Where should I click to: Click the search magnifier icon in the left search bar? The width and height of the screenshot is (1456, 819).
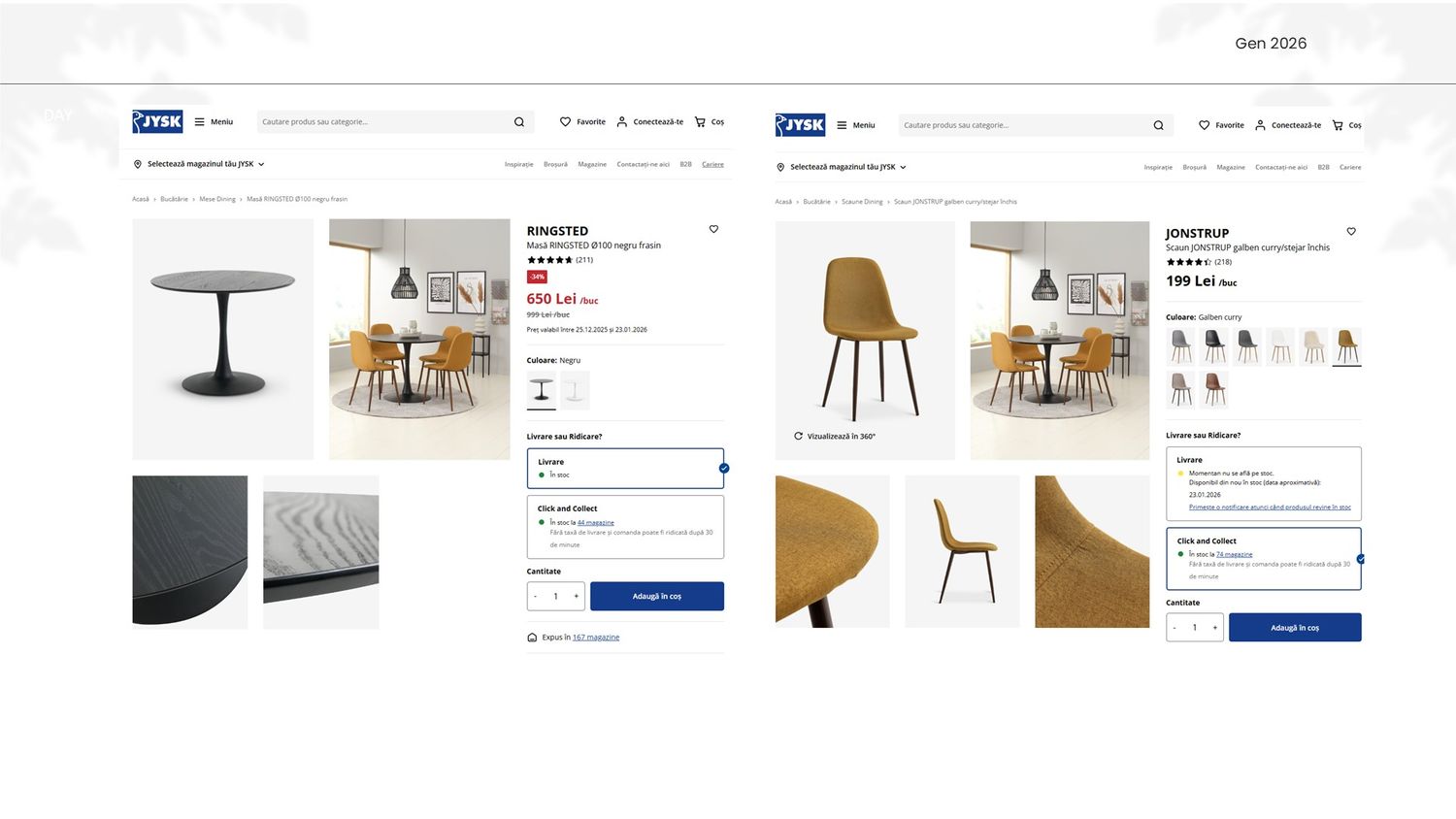tap(519, 122)
